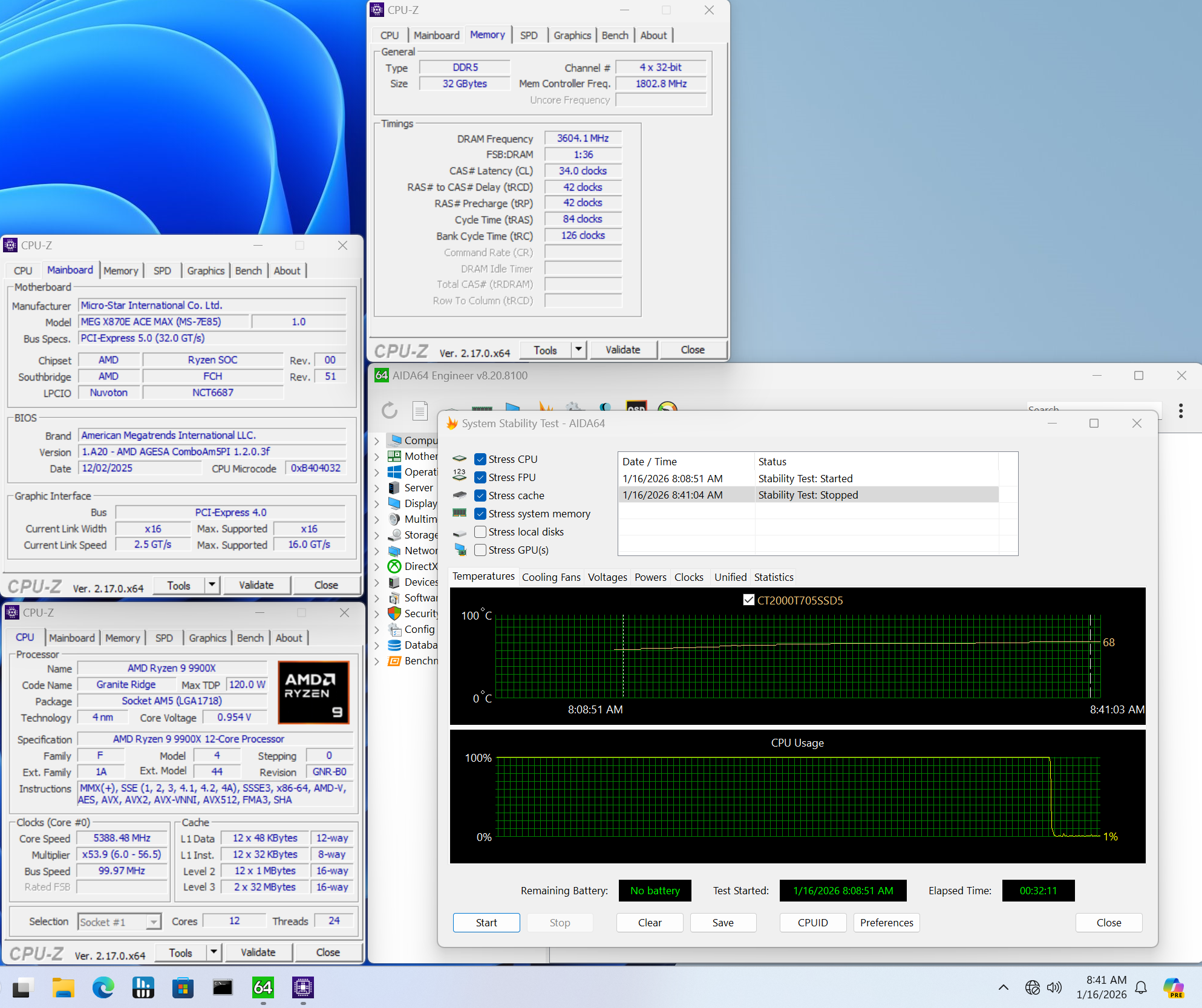Expand the Storage tree node in AIDA64
The width and height of the screenshot is (1202, 1008).
377,535
